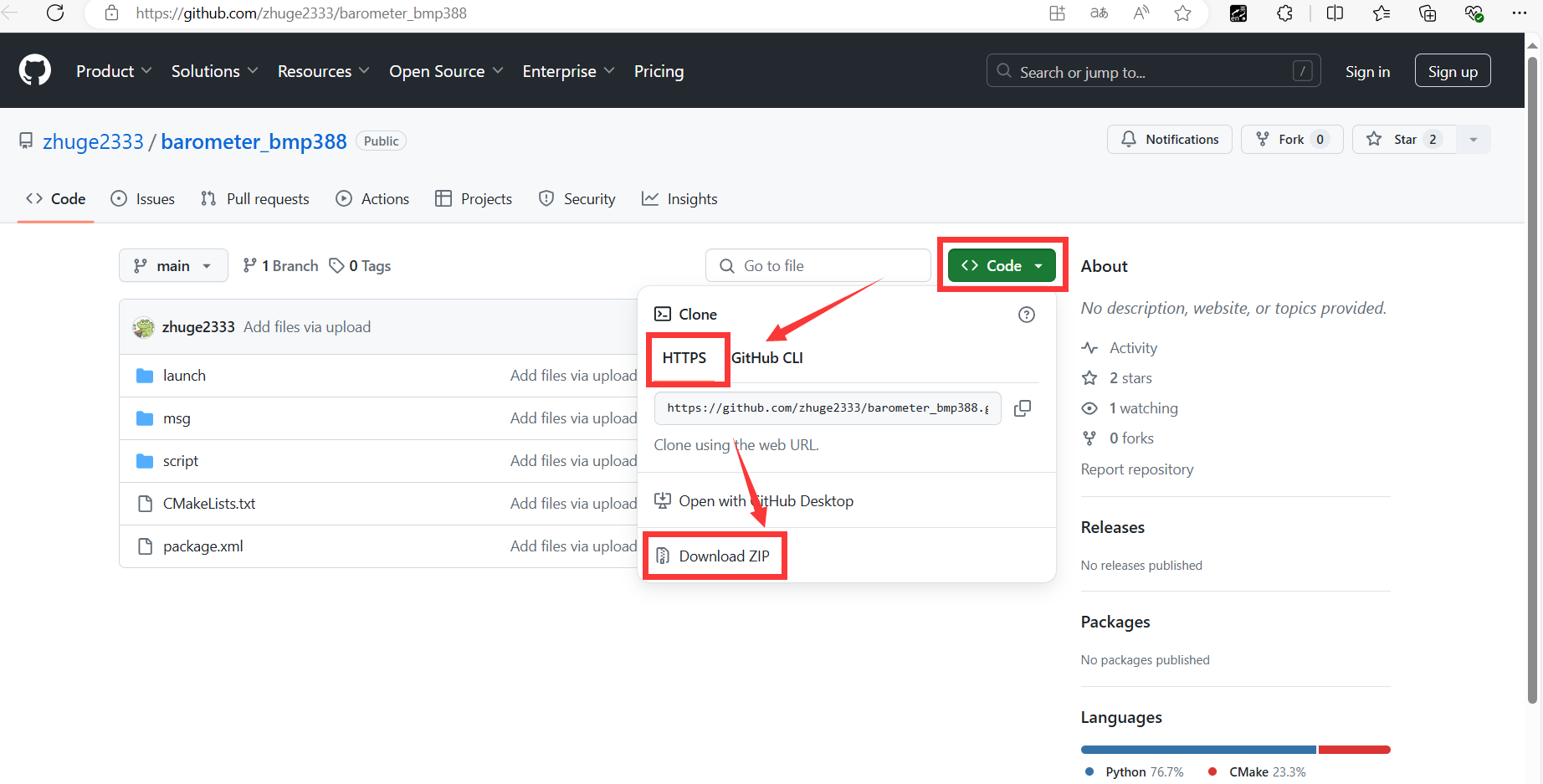Open browser settings and more menu
Viewport: 1543px width, 784px height.
(x=1520, y=13)
